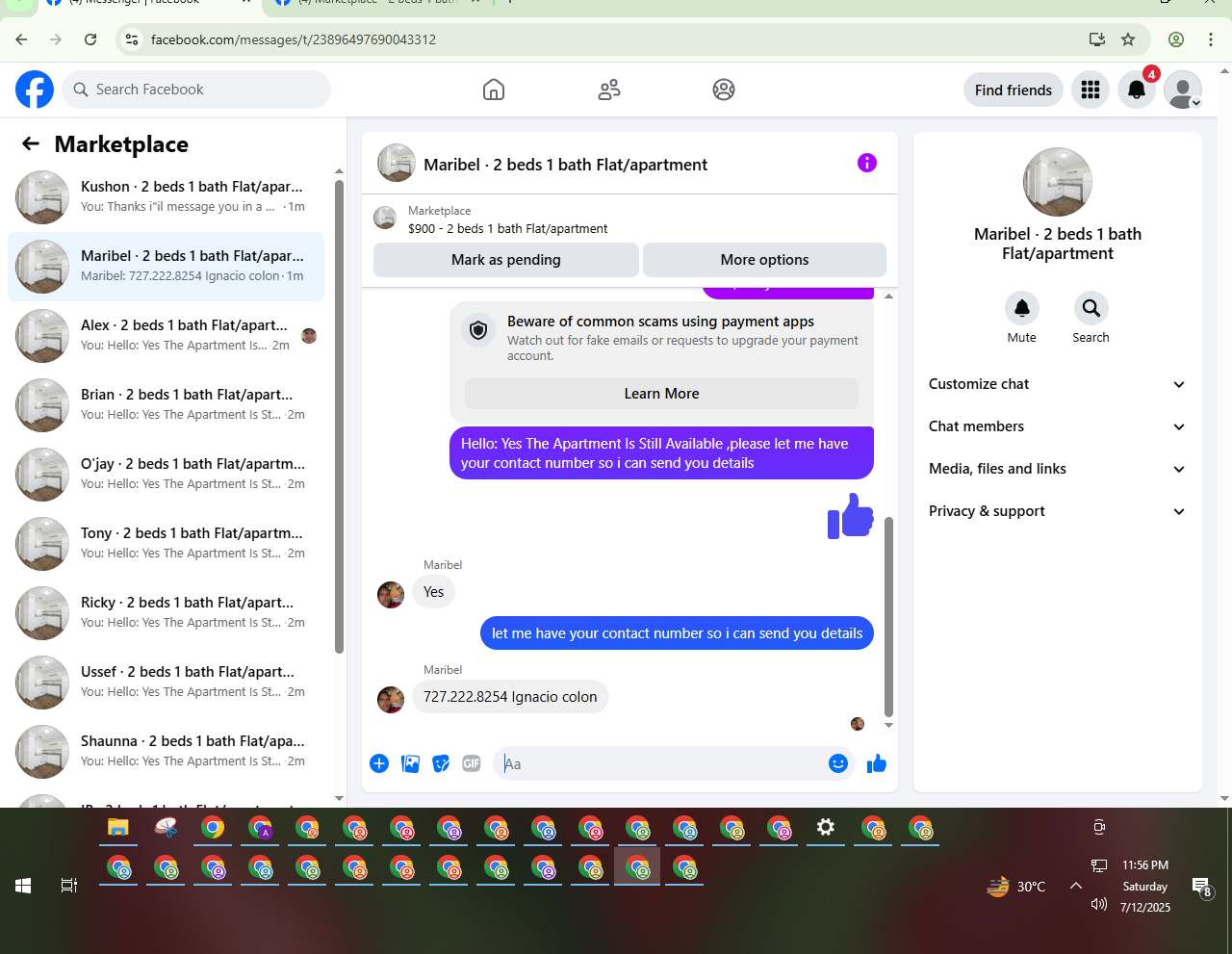The width and height of the screenshot is (1232, 954).
Task: Choose a GIF in the composer
Action: pyautogui.click(x=472, y=763)
